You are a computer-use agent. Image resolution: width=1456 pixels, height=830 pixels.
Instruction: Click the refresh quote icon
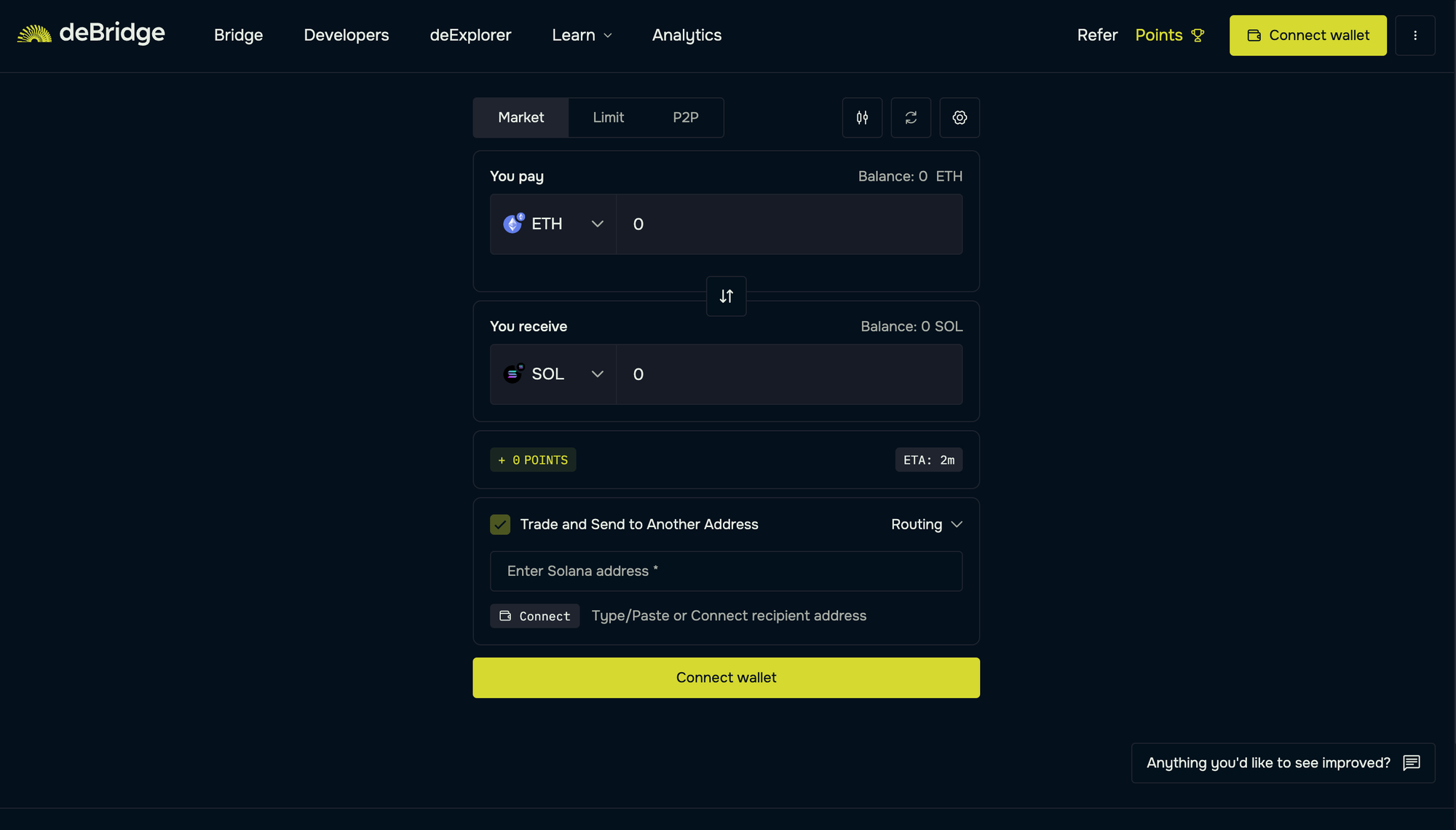911,117
